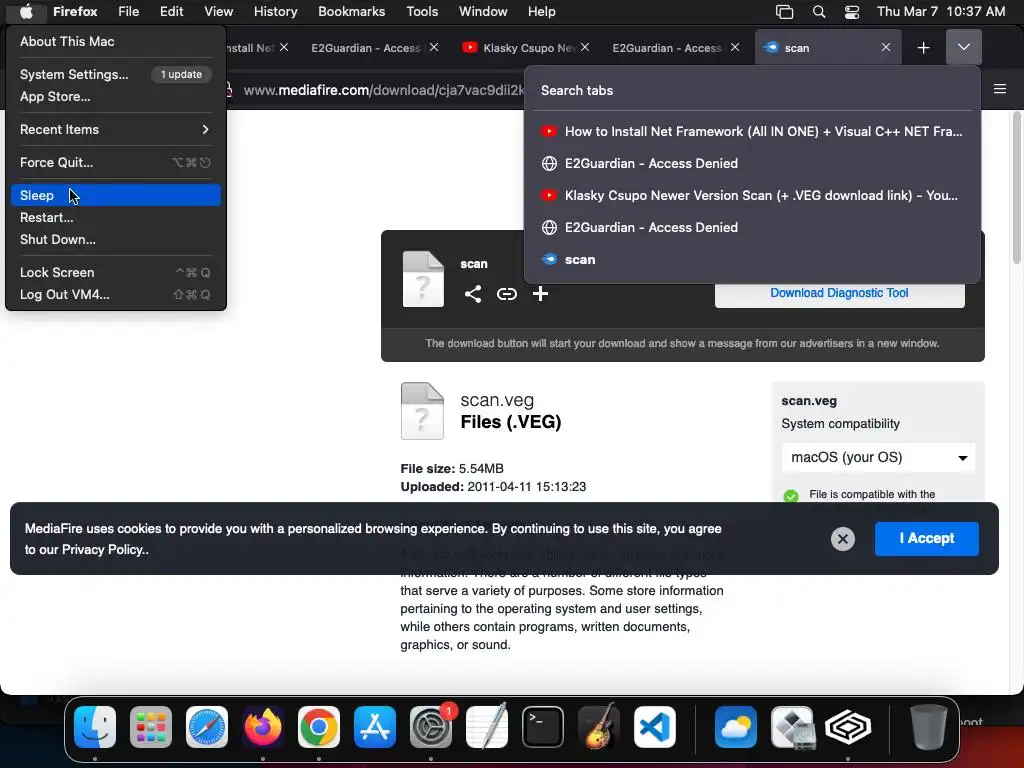This screenshot has width=1024, height=768.
Task: Select Klasky Csupo Newer Version Scan entry
Action: pos(752,195)
